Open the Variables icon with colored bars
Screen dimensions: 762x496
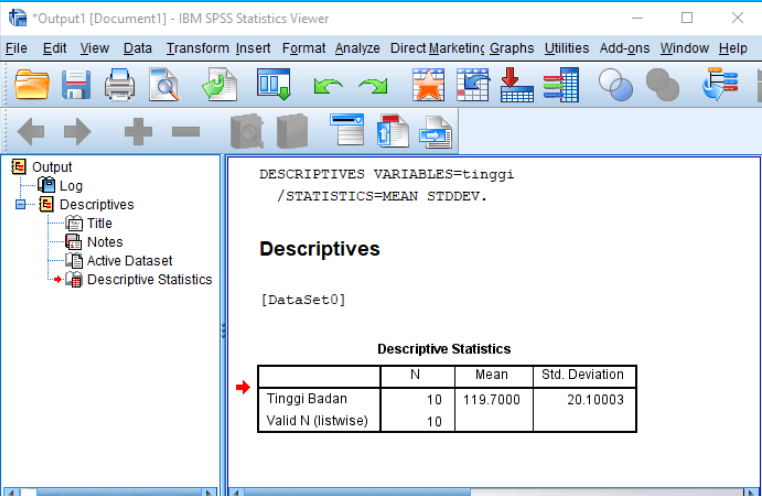click(x=561, y=85)
